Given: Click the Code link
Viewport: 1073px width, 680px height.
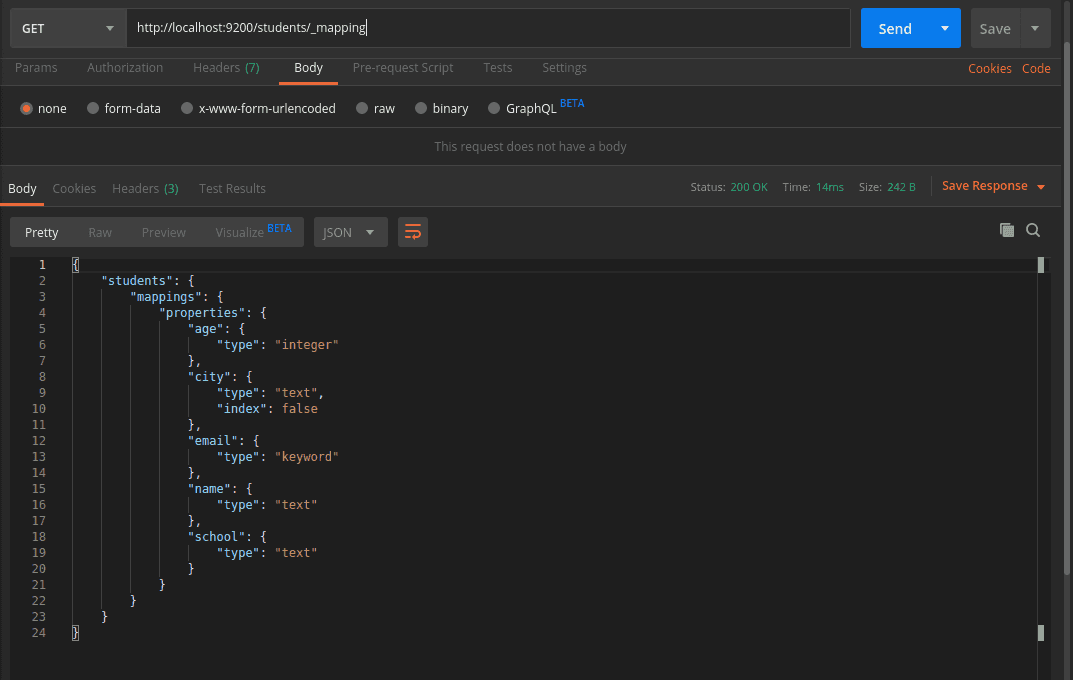Looking at the screenshot, I should pos(1036,69).
